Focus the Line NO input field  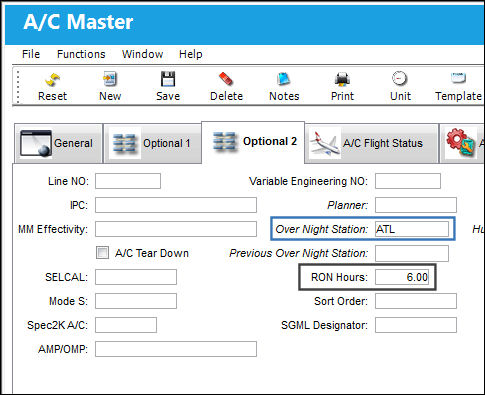click(x=128, y=181)
